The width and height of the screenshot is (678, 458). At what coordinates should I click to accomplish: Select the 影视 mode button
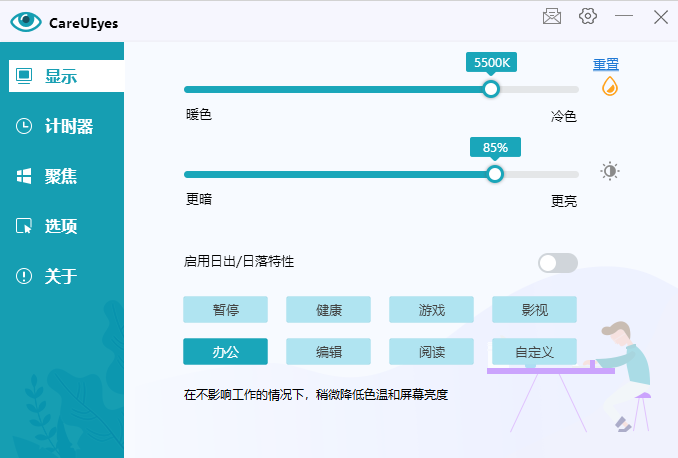(534, 310)
